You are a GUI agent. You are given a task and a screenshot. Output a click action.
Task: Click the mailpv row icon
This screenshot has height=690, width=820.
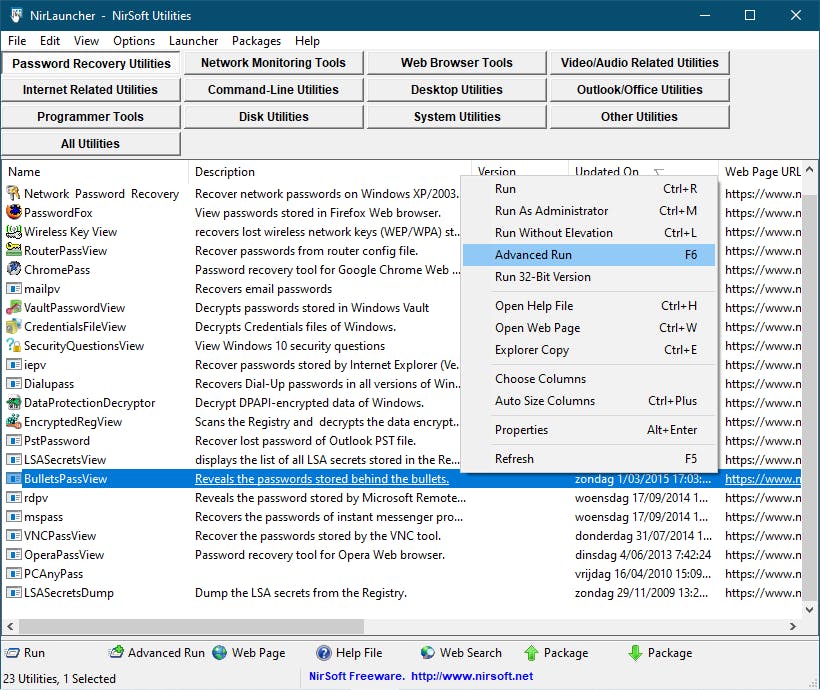(x=14, y=289)
